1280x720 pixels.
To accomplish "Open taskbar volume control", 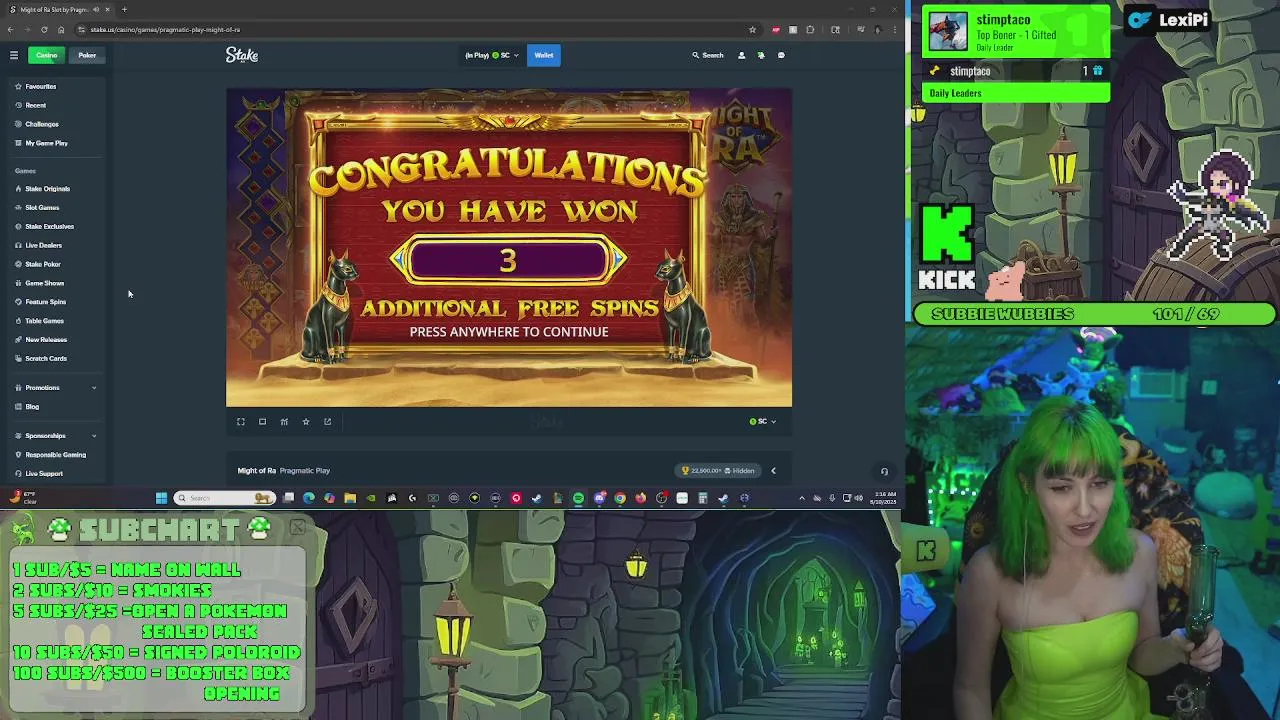I will (x=859, y=498).
